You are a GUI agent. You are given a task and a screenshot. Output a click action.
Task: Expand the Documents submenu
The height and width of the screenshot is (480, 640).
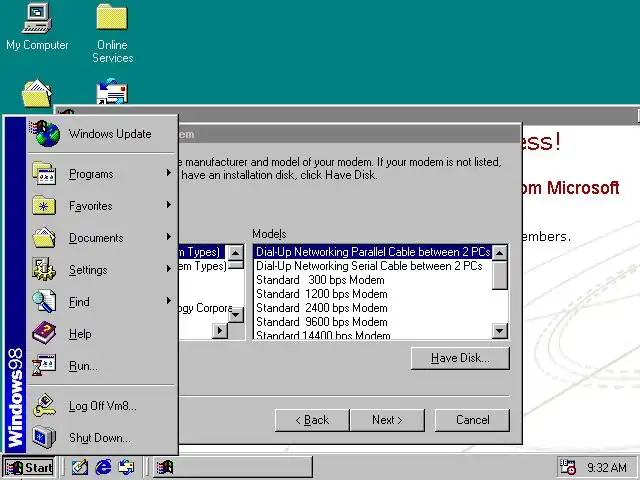(102, 238)
